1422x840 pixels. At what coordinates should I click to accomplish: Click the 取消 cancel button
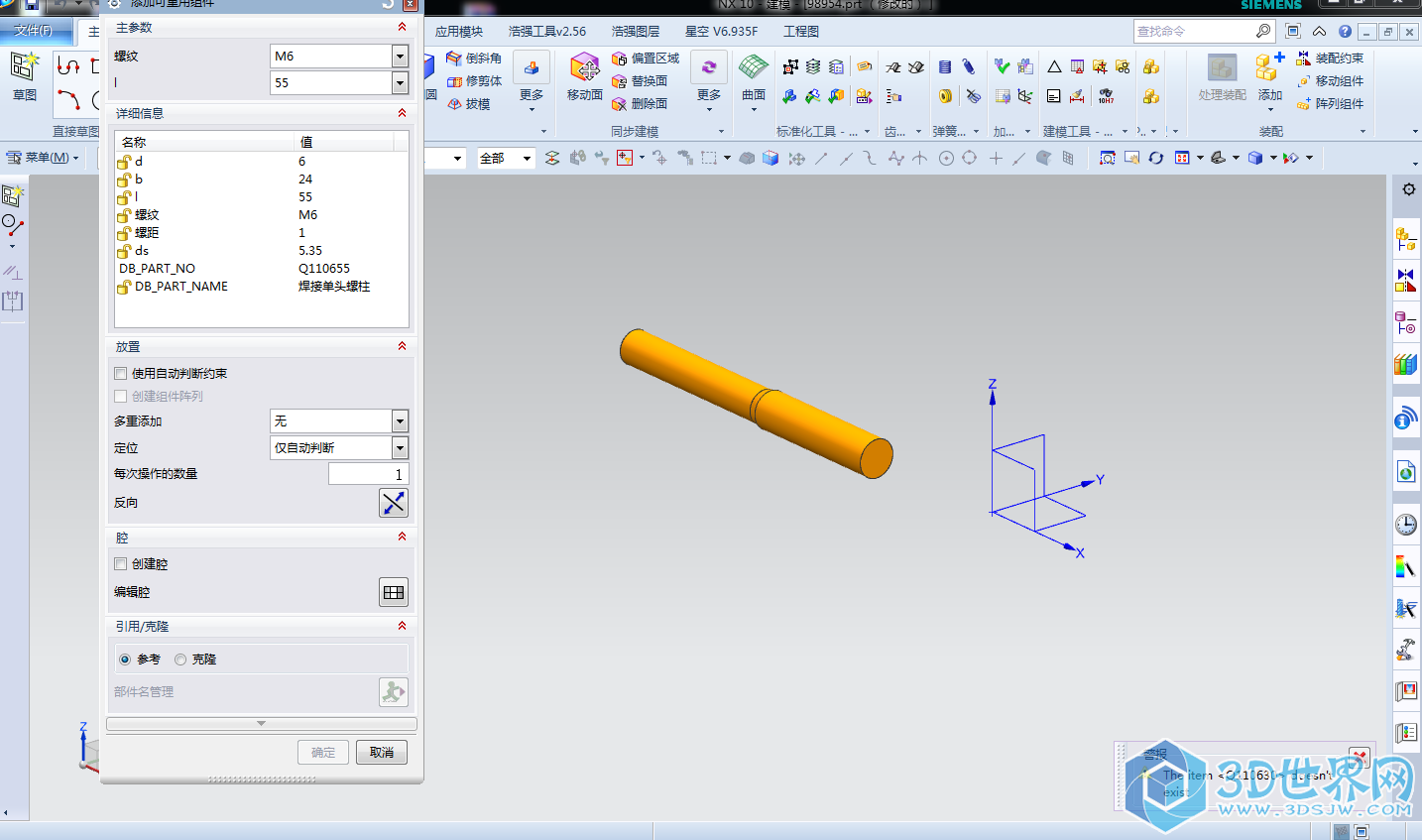[x=382, y=753]
